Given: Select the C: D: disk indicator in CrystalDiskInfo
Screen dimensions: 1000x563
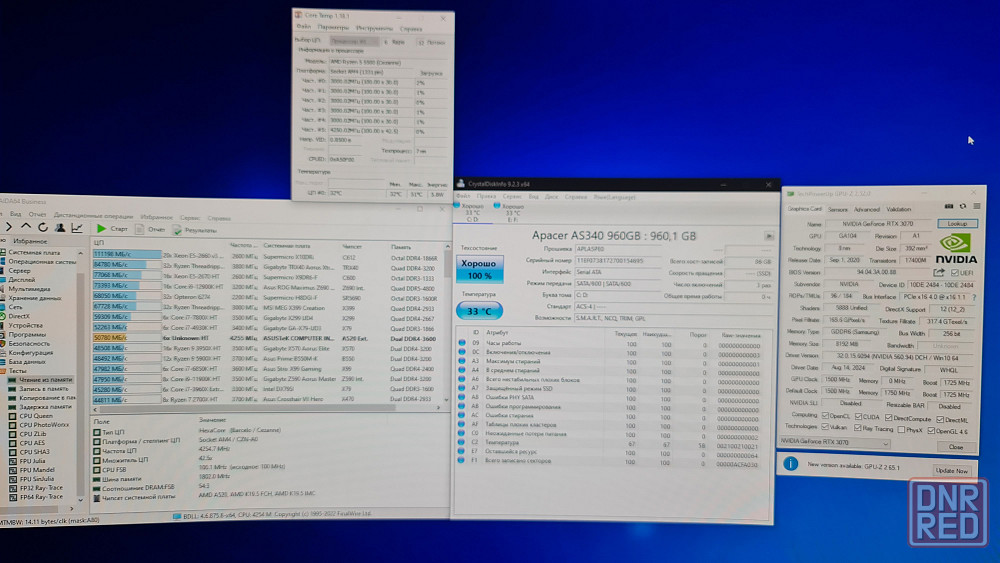Looking at the screenshot, I should click(473, 212).
